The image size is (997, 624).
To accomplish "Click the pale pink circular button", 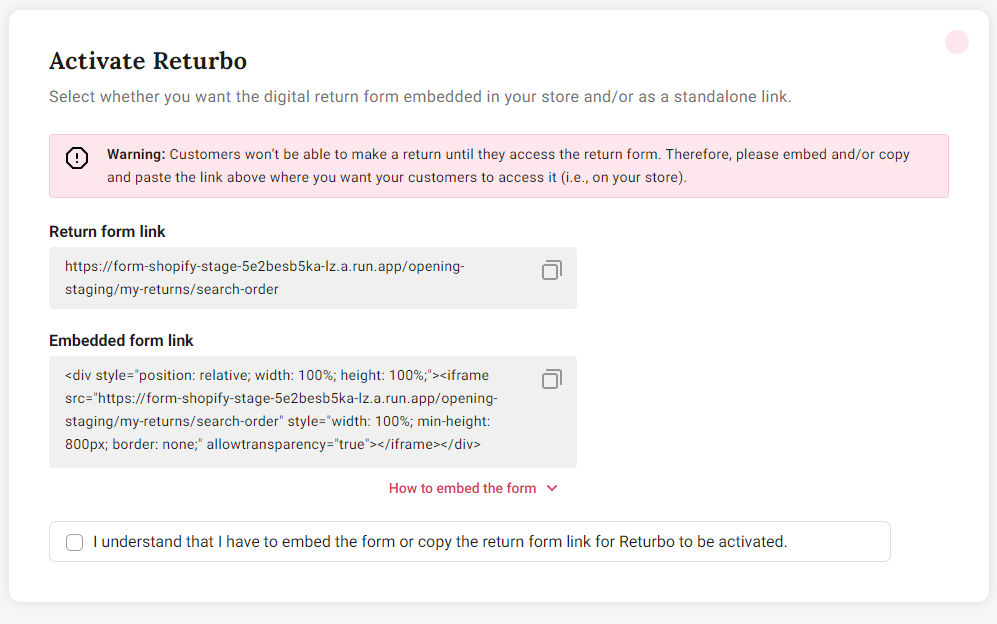I will (956, 42).
